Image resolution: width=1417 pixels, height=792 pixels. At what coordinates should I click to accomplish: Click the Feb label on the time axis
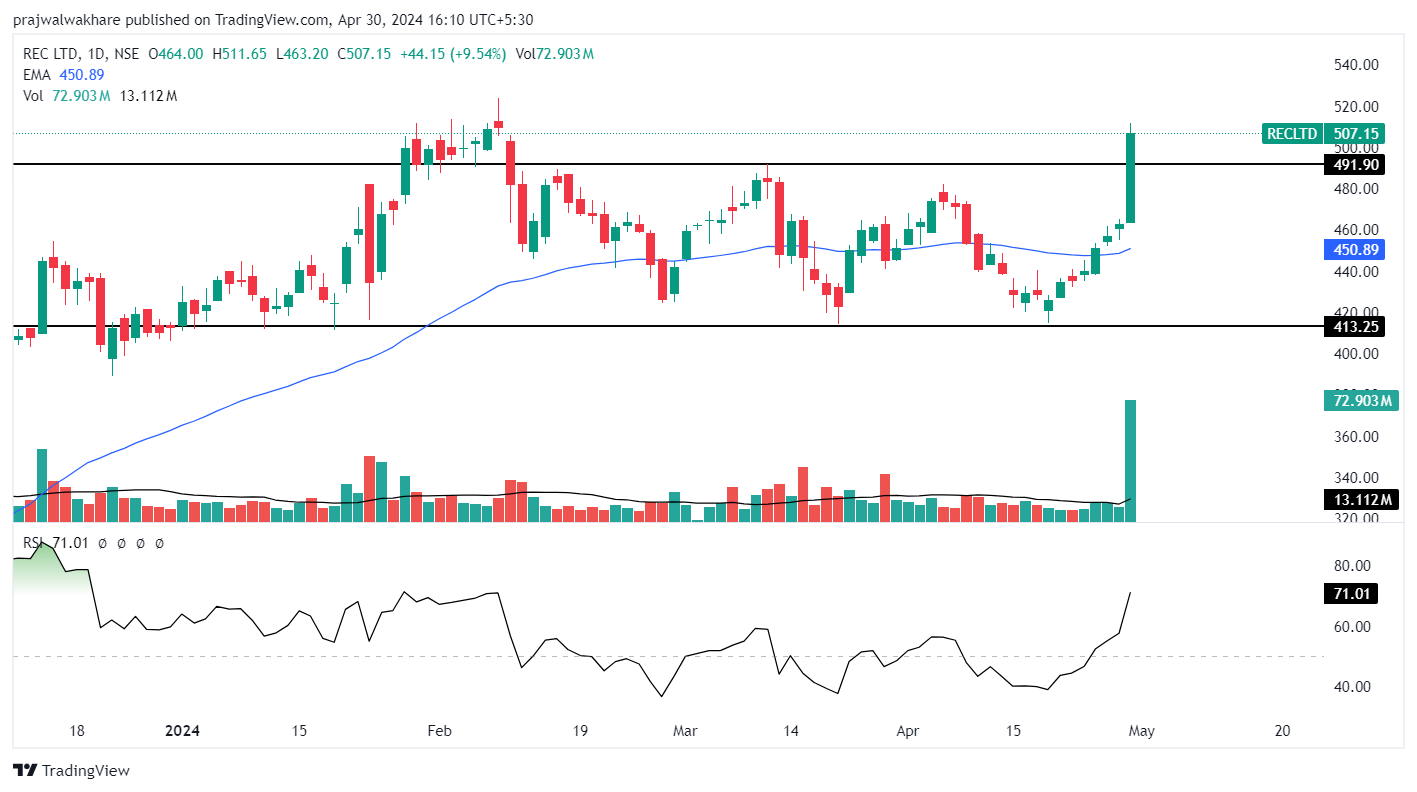tap(439, 731)
